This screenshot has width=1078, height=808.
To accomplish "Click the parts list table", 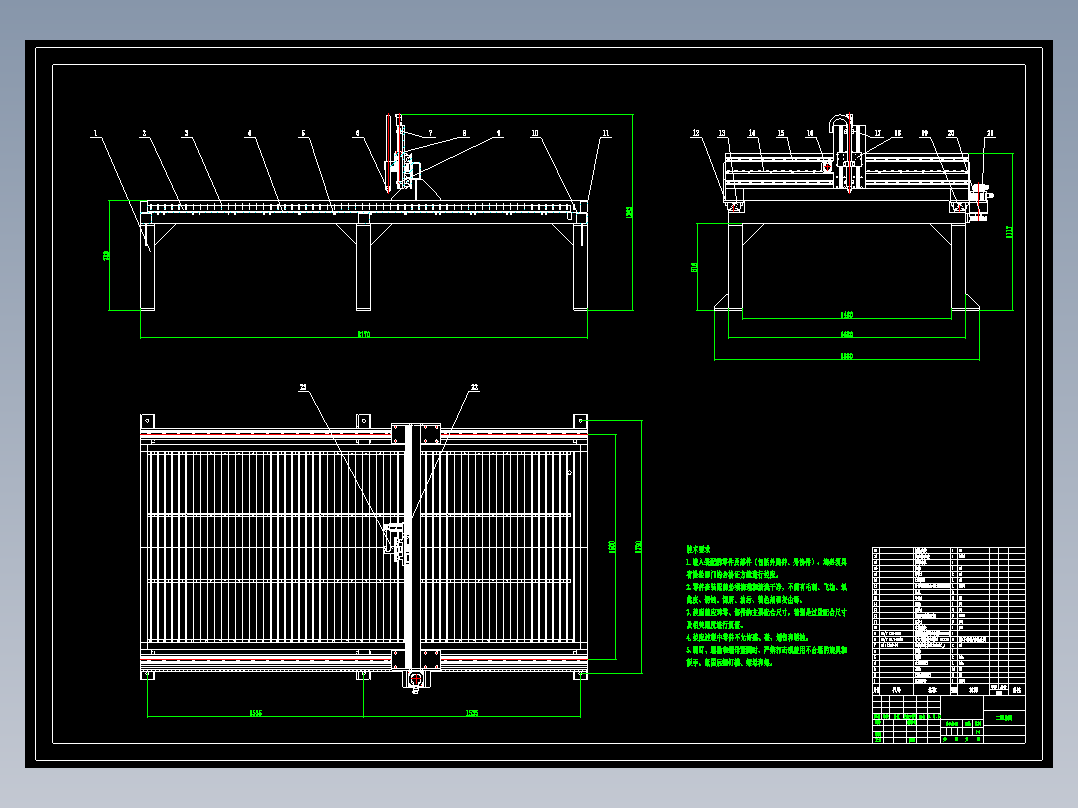I will [949, 621].
